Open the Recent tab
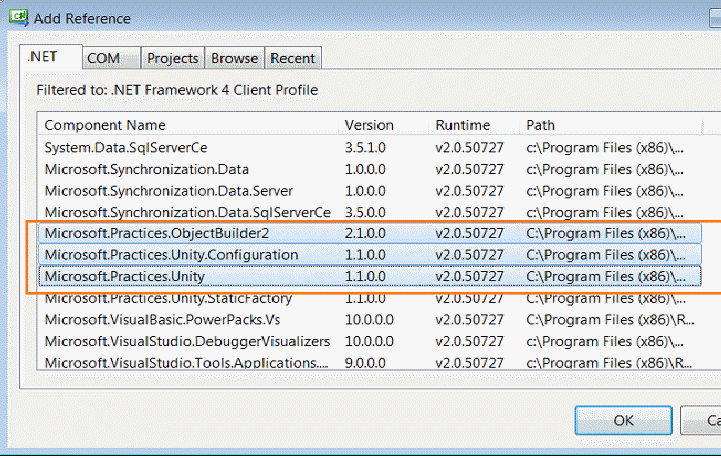Screen dimensions: 721x458 pos(293,58)
